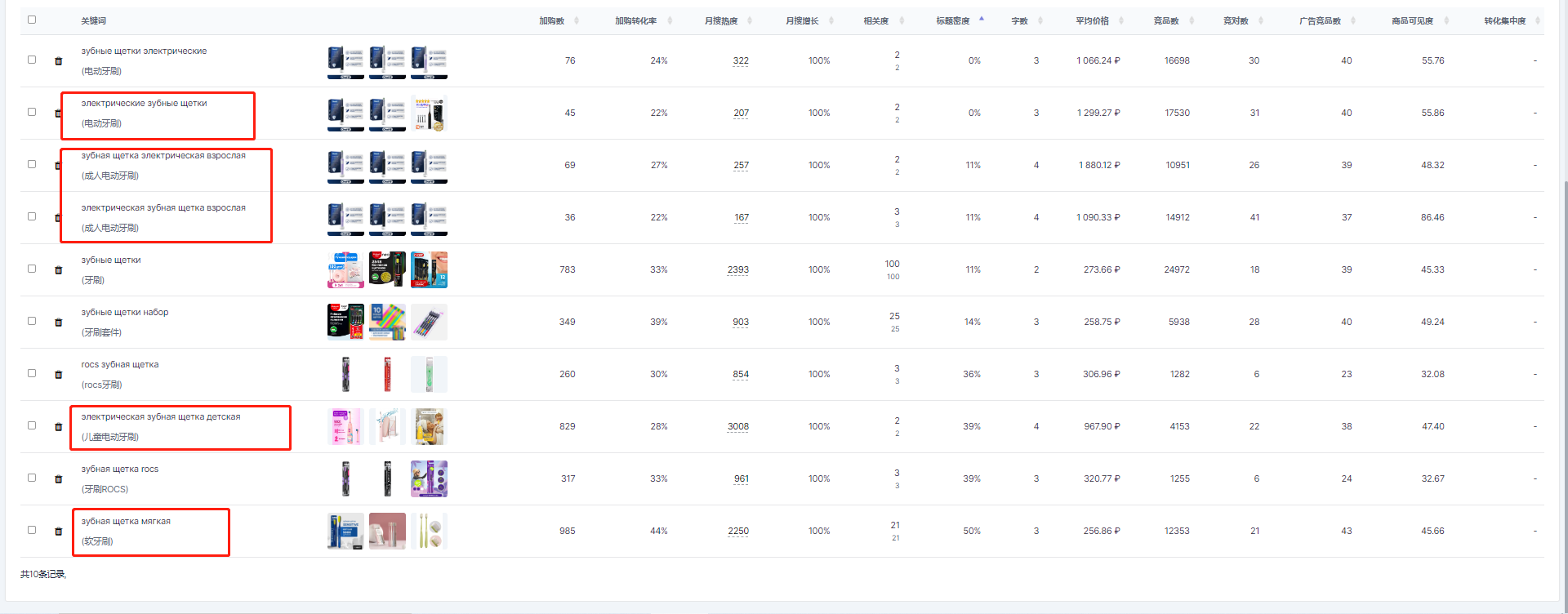Image resolution: width=1568 pixels, height=614 pixels.
Task: Click add-to-cart count 985
Action: coord(568,531)
